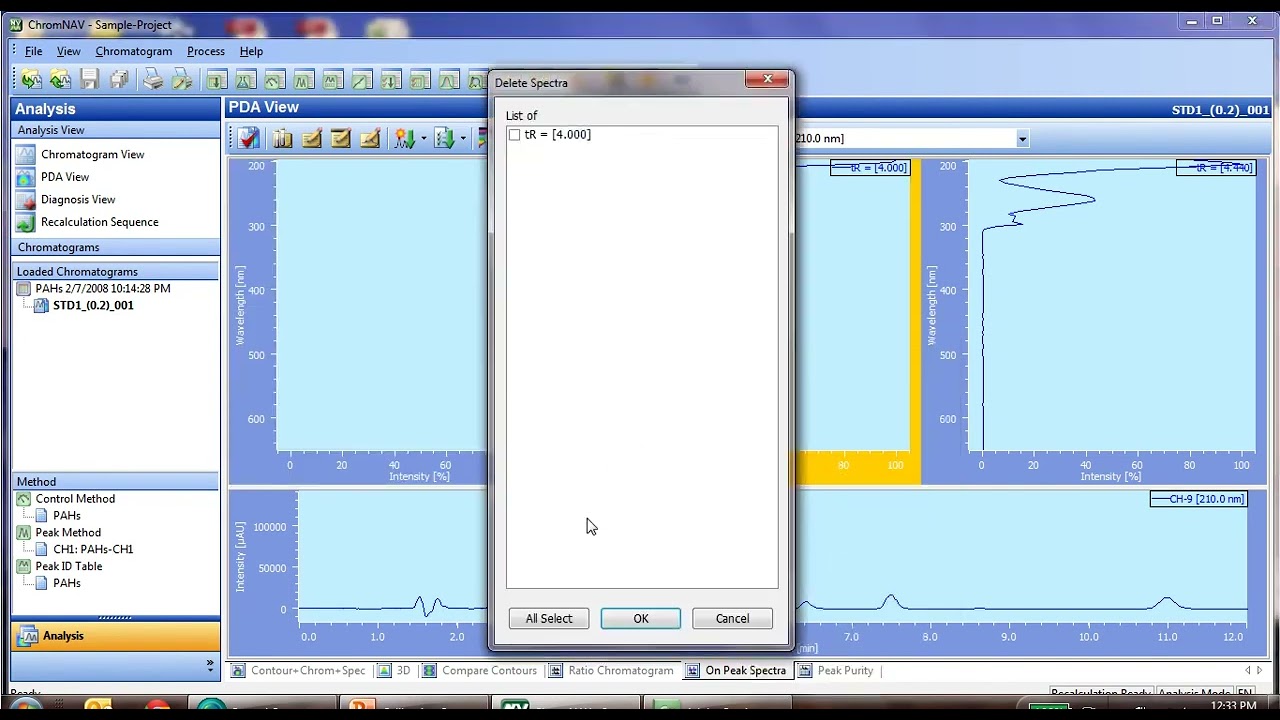The image size is (1280, 720).
Task: Select the On Peak Spectra tab
Action: pyautogui.click(x=737, y=671)
